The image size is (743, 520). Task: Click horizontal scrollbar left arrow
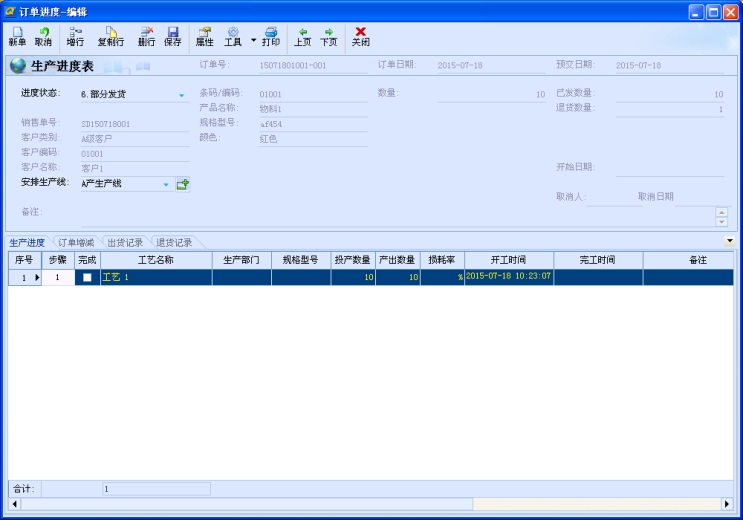pos(15,504)
